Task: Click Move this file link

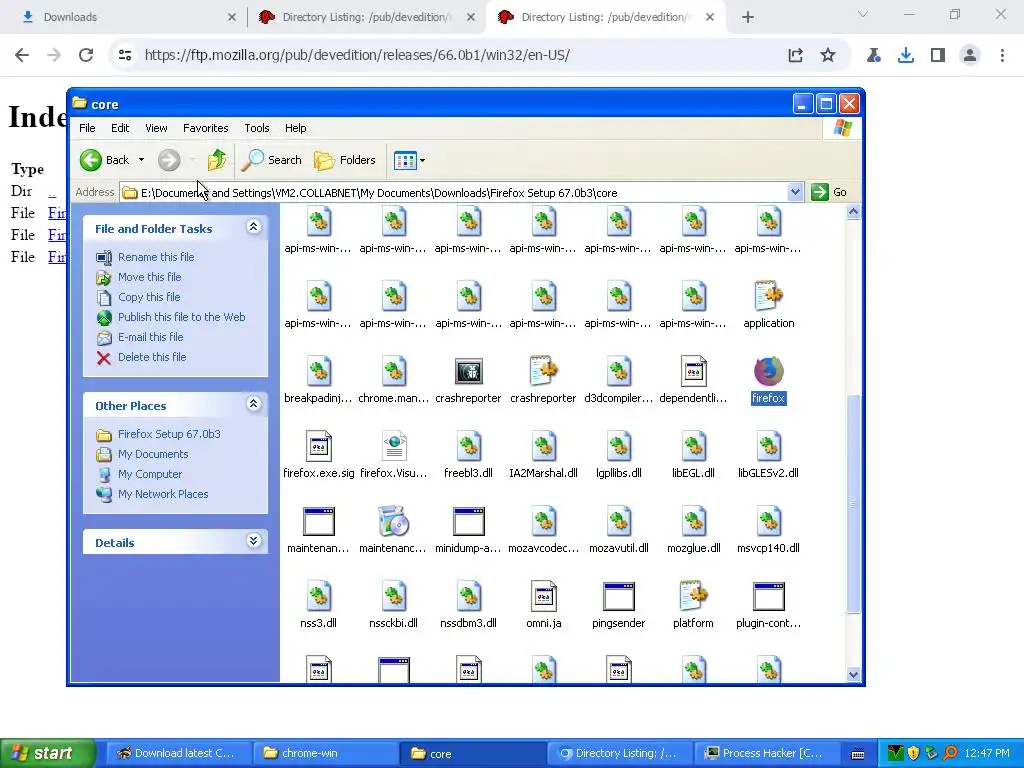Action: pyautogui.click(x=150, y=277)
